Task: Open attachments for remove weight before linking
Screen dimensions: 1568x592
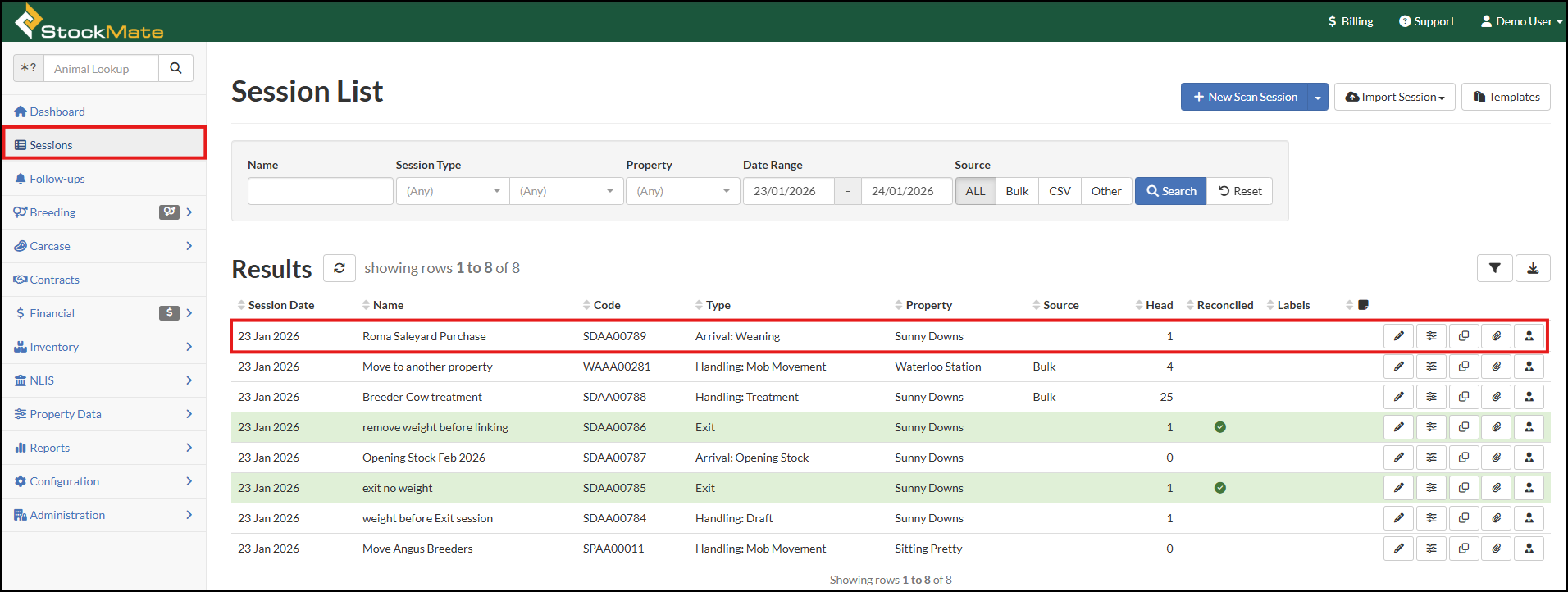Action: pyautogui.click(x=1497, y=427)
